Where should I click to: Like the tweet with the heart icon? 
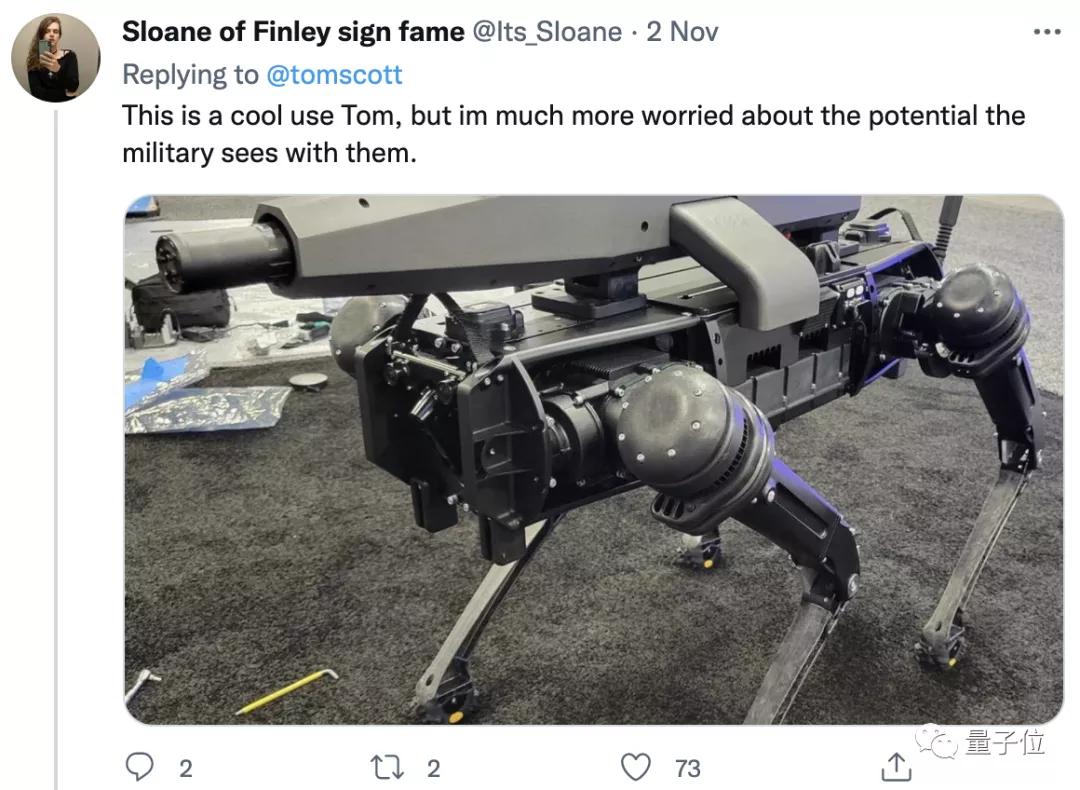[x=636, y=767]
